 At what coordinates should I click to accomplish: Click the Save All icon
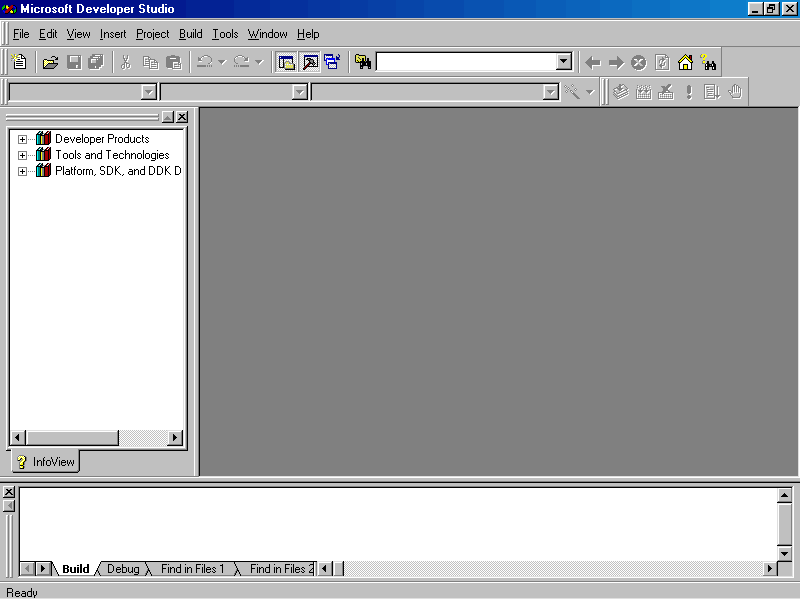pyautogui.click(x=96, y=62)
